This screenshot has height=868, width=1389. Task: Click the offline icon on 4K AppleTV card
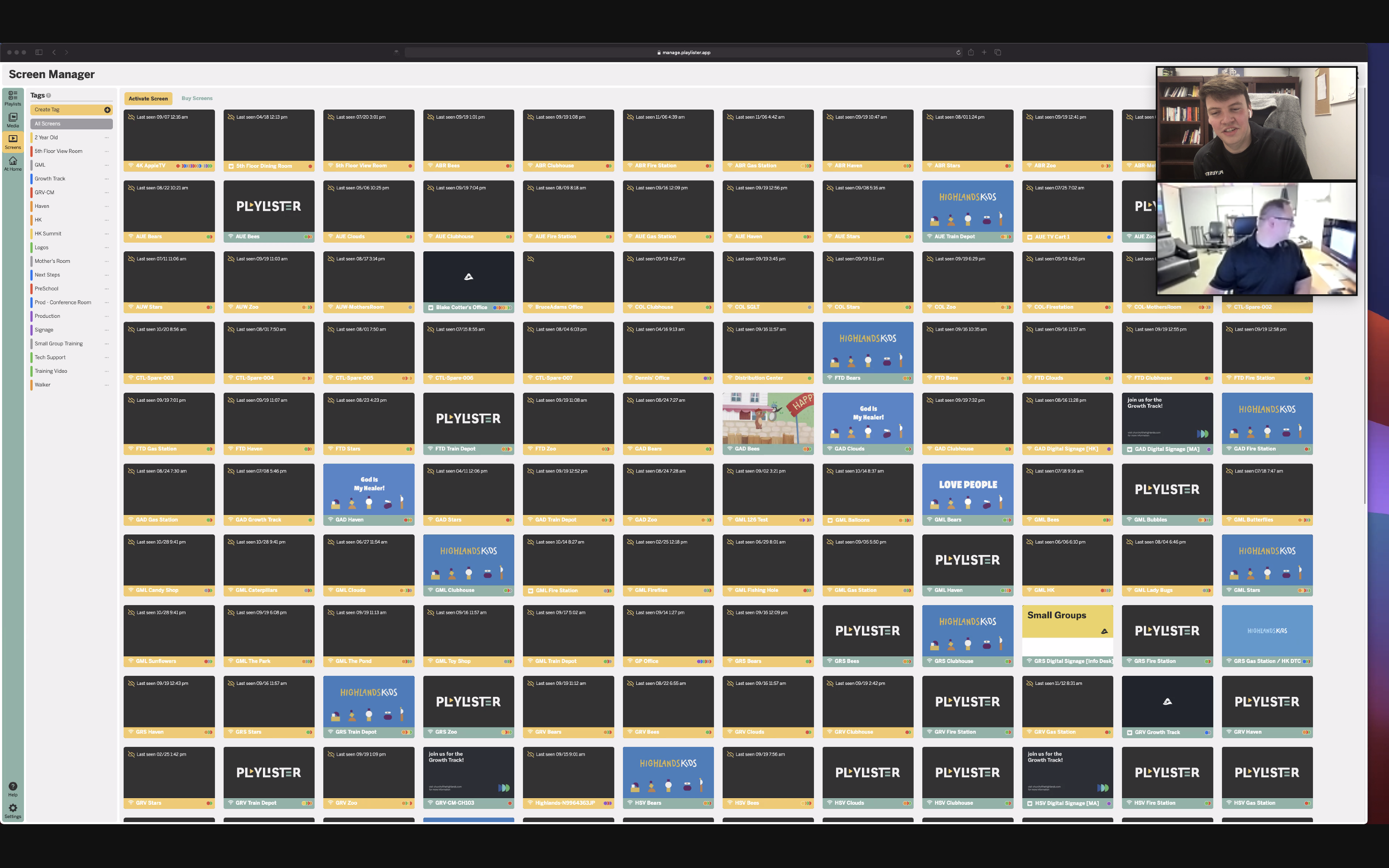point(131,117)
